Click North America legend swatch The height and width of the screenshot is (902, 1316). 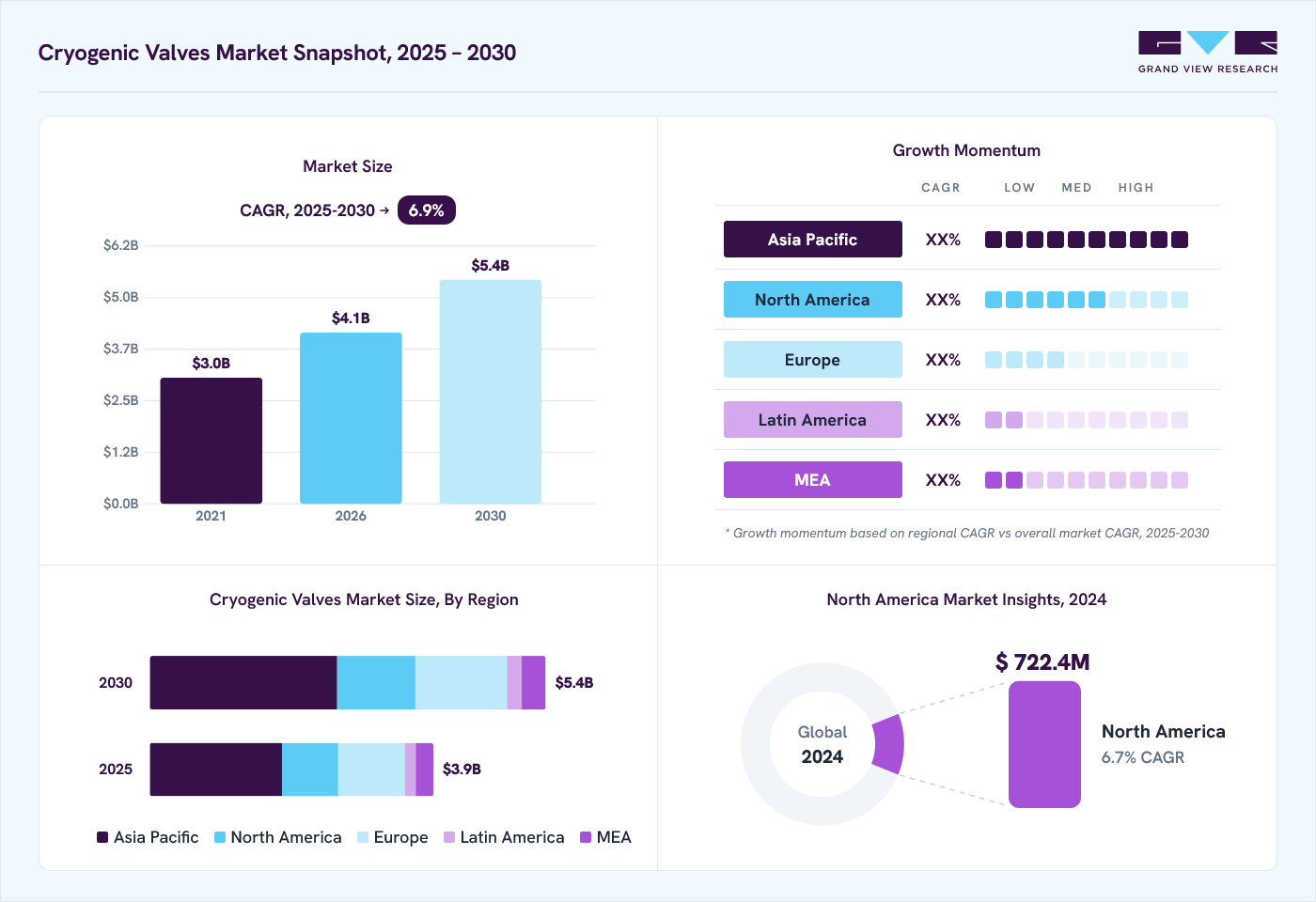pos(220,837)
